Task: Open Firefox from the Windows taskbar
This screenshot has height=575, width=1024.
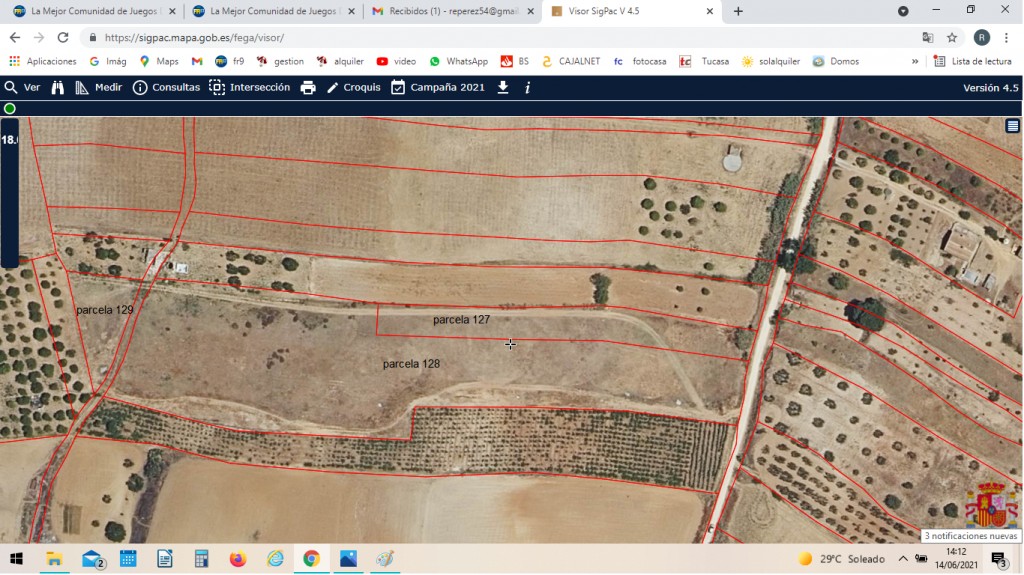Action: (238, 559)
